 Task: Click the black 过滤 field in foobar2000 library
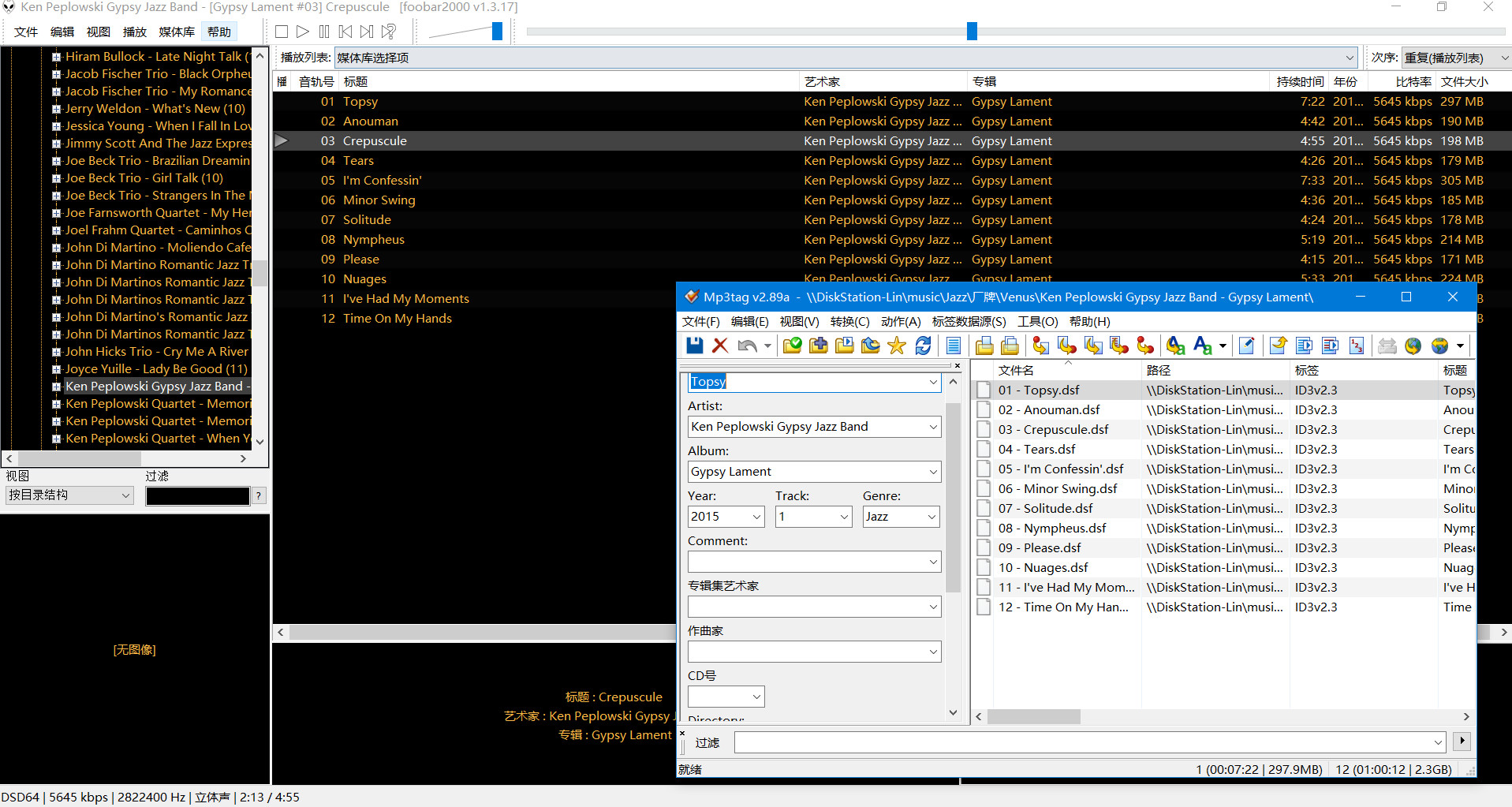197,495
